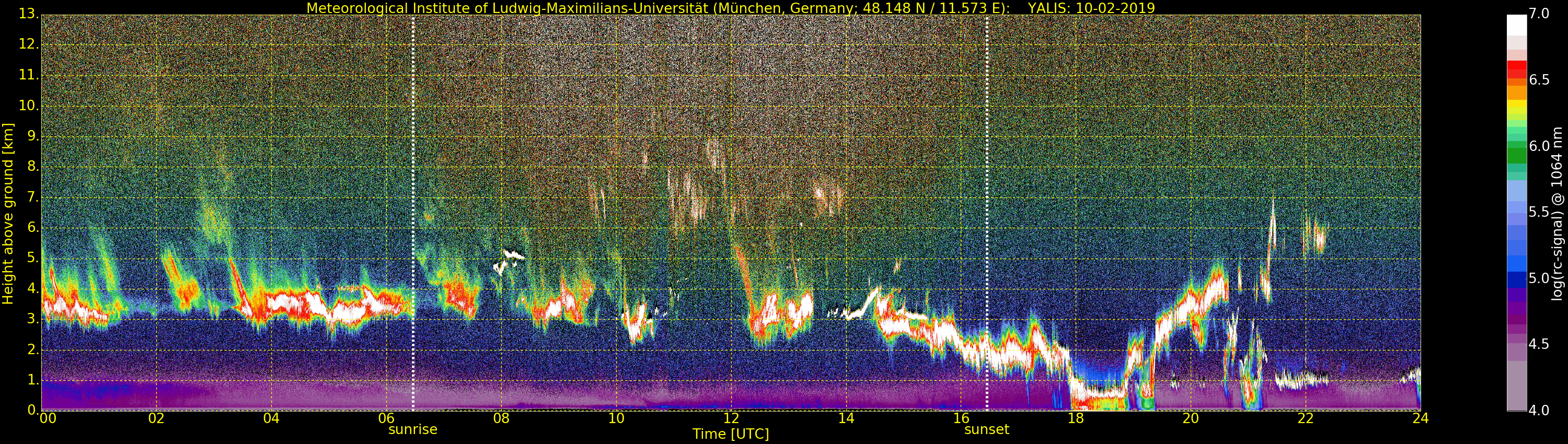Click the '11.' tick on the height axis
Screen dimensions: 1568x444
28,75
